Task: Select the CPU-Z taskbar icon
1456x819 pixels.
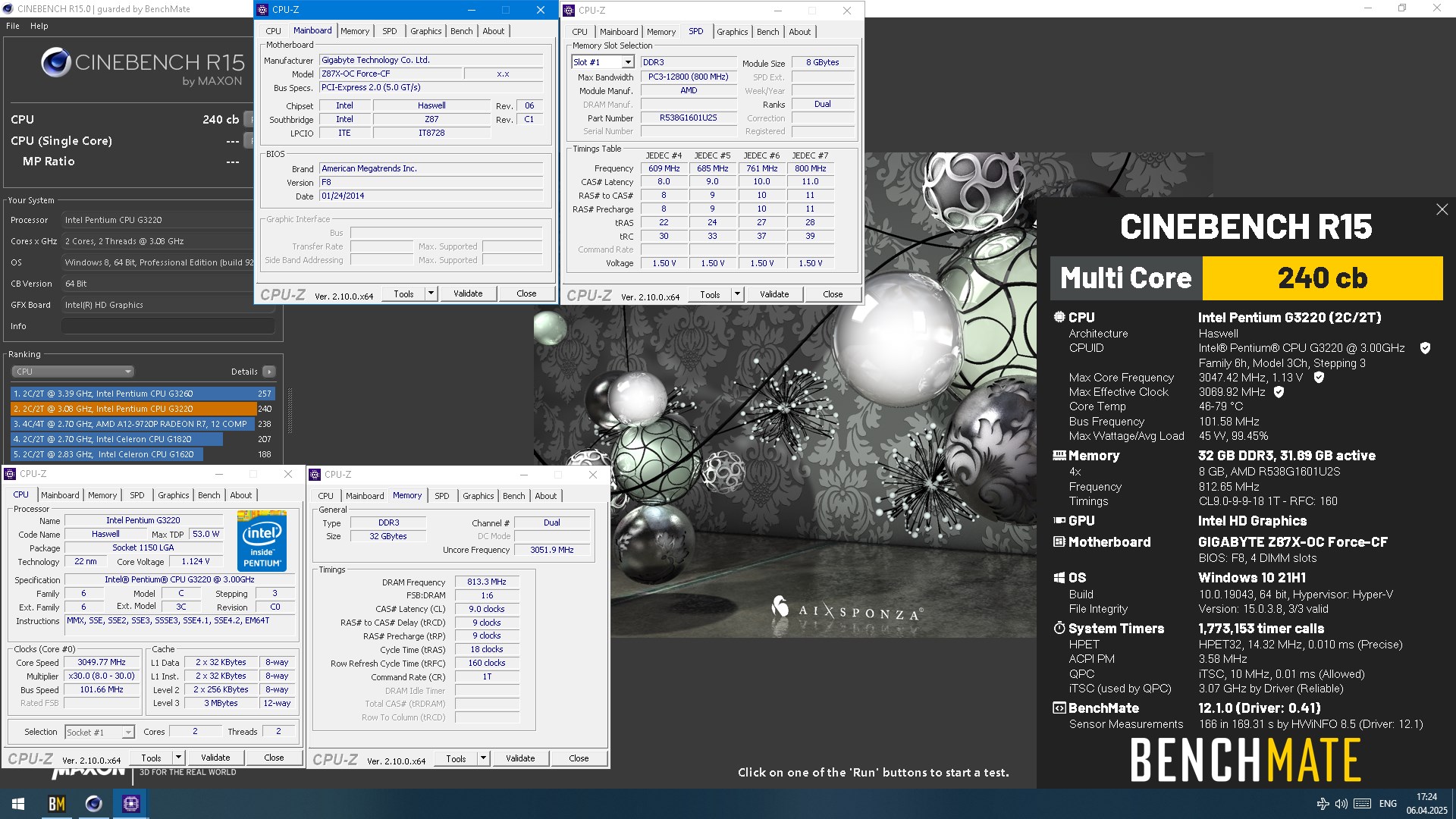Action: (131, 804)
